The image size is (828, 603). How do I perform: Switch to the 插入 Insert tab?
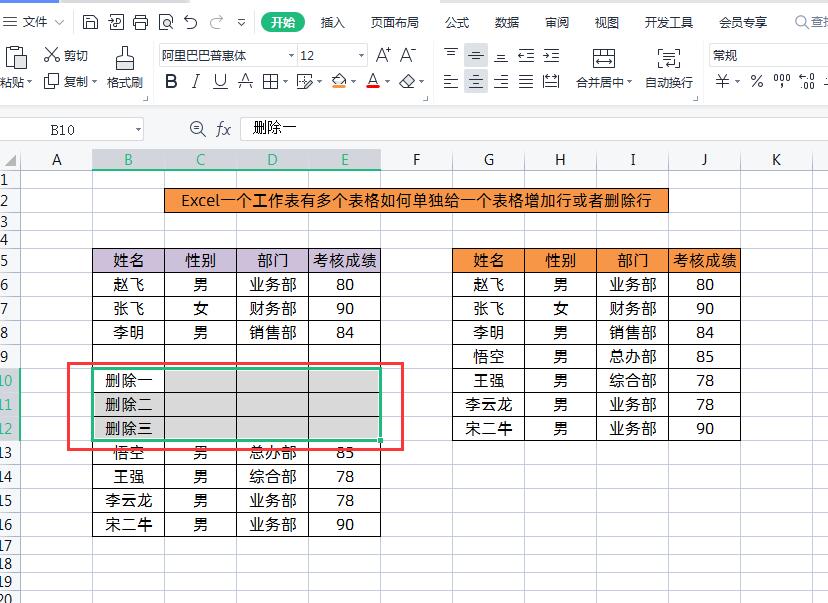[333, 22]
